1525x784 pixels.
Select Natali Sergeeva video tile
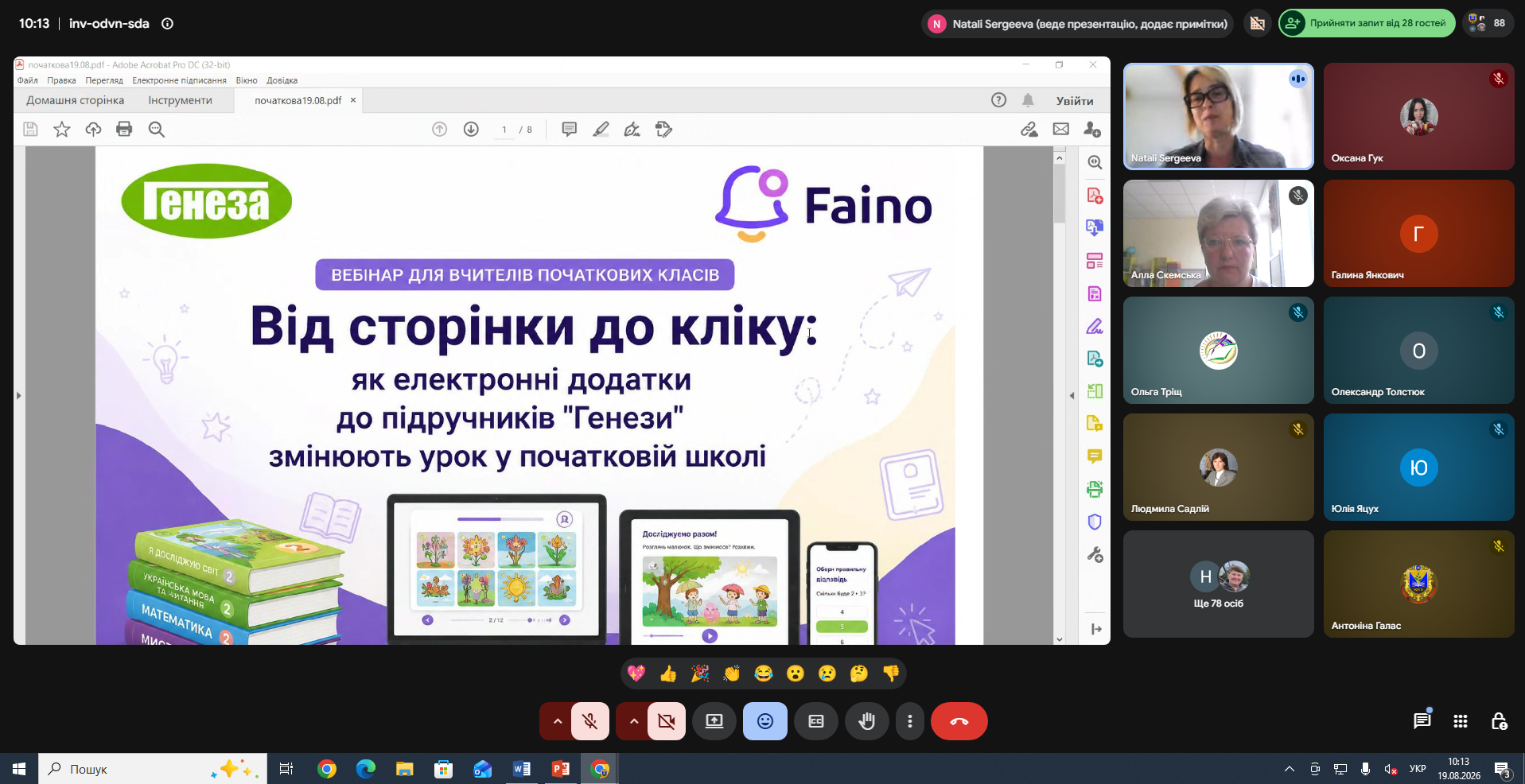pos(1218,116)
